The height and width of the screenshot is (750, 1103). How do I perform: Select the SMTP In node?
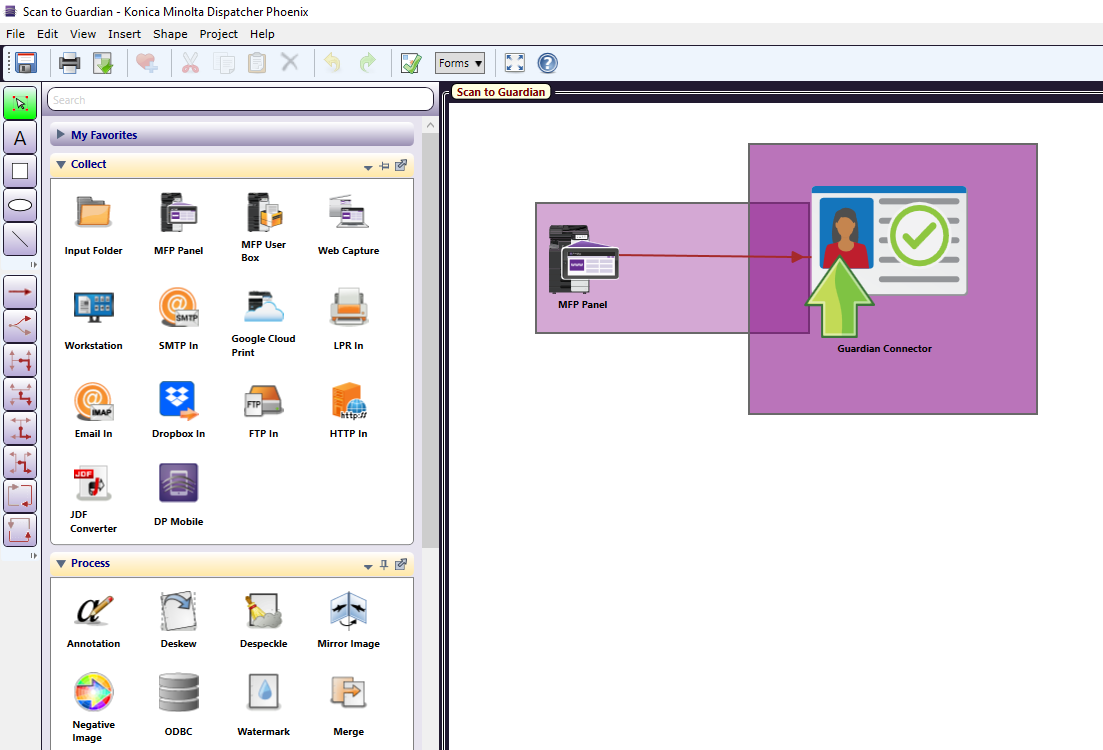[x=179, y=320]
